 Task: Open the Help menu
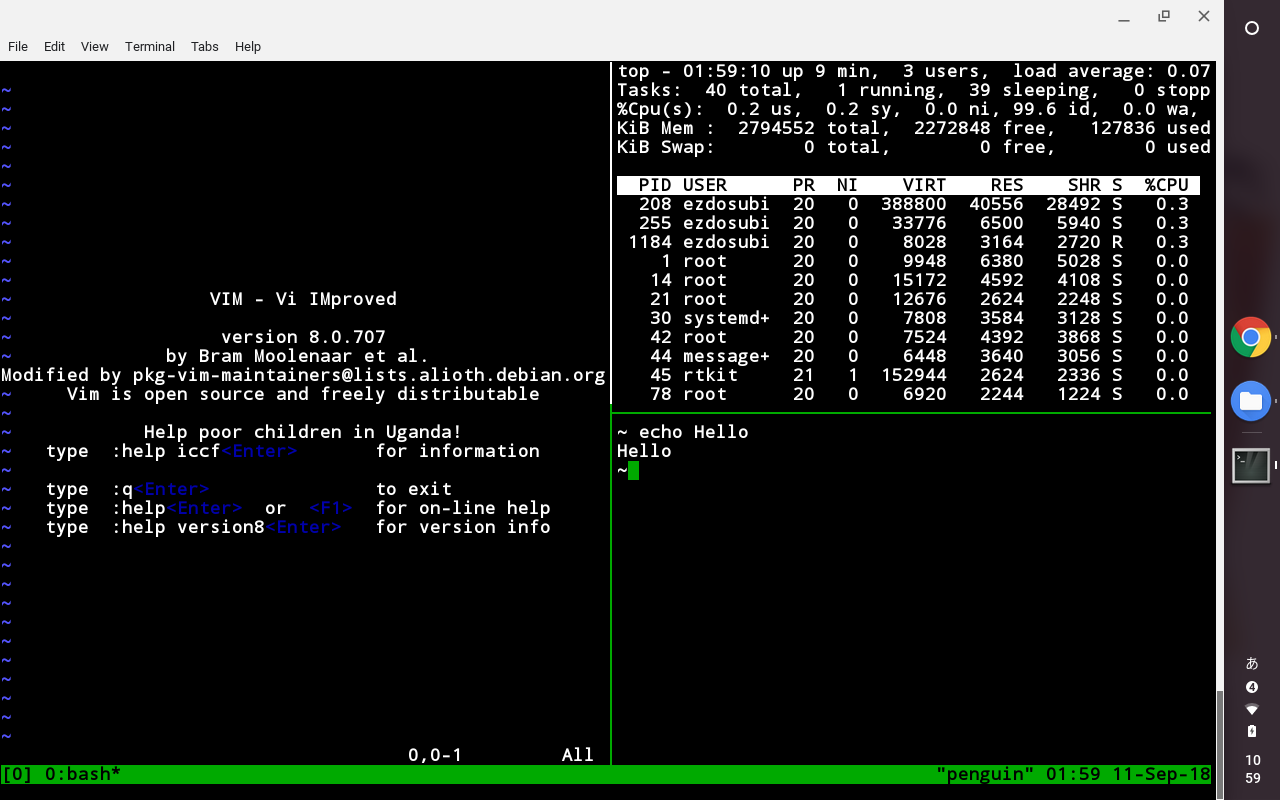pos(247,46)
